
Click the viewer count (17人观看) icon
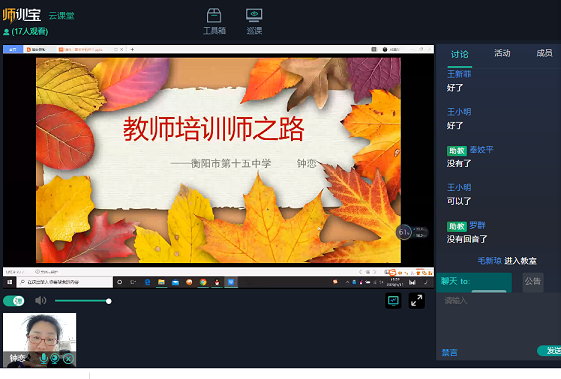tap(6, 32)
